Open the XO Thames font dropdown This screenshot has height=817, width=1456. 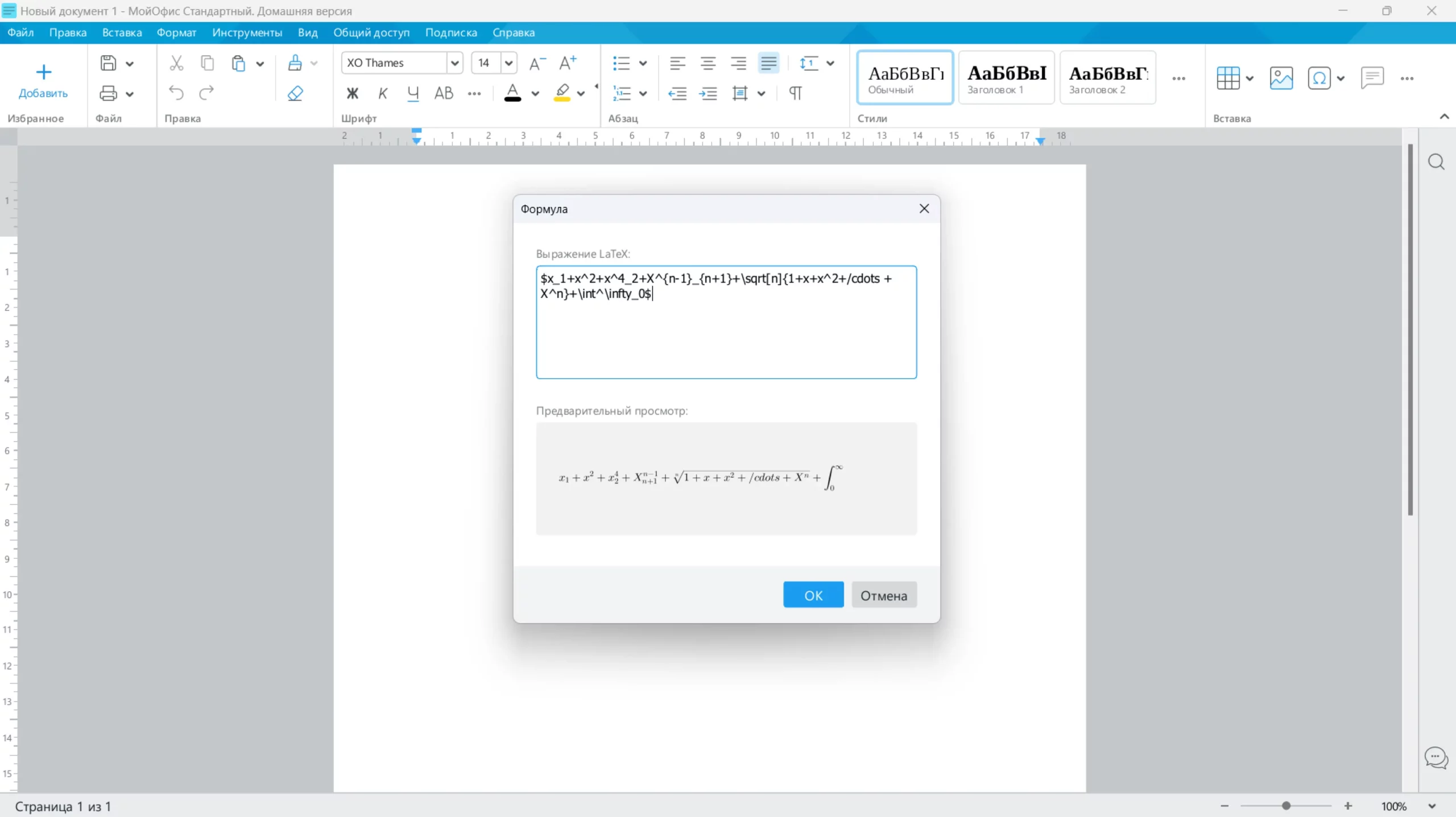(x=454, y=63)
